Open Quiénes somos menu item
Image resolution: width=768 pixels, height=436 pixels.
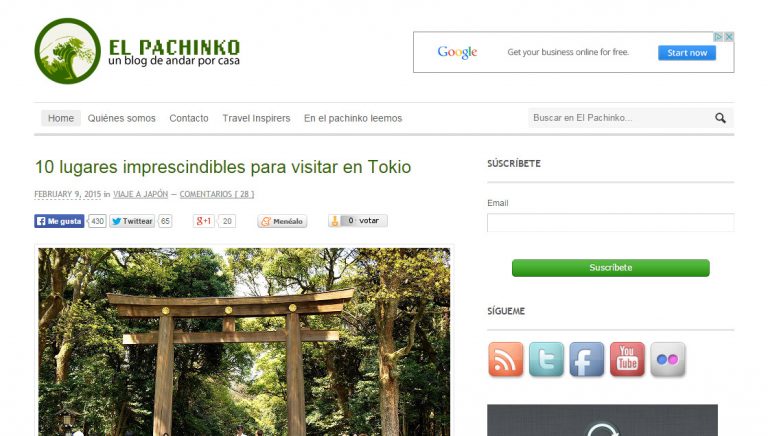click(121, 118)
